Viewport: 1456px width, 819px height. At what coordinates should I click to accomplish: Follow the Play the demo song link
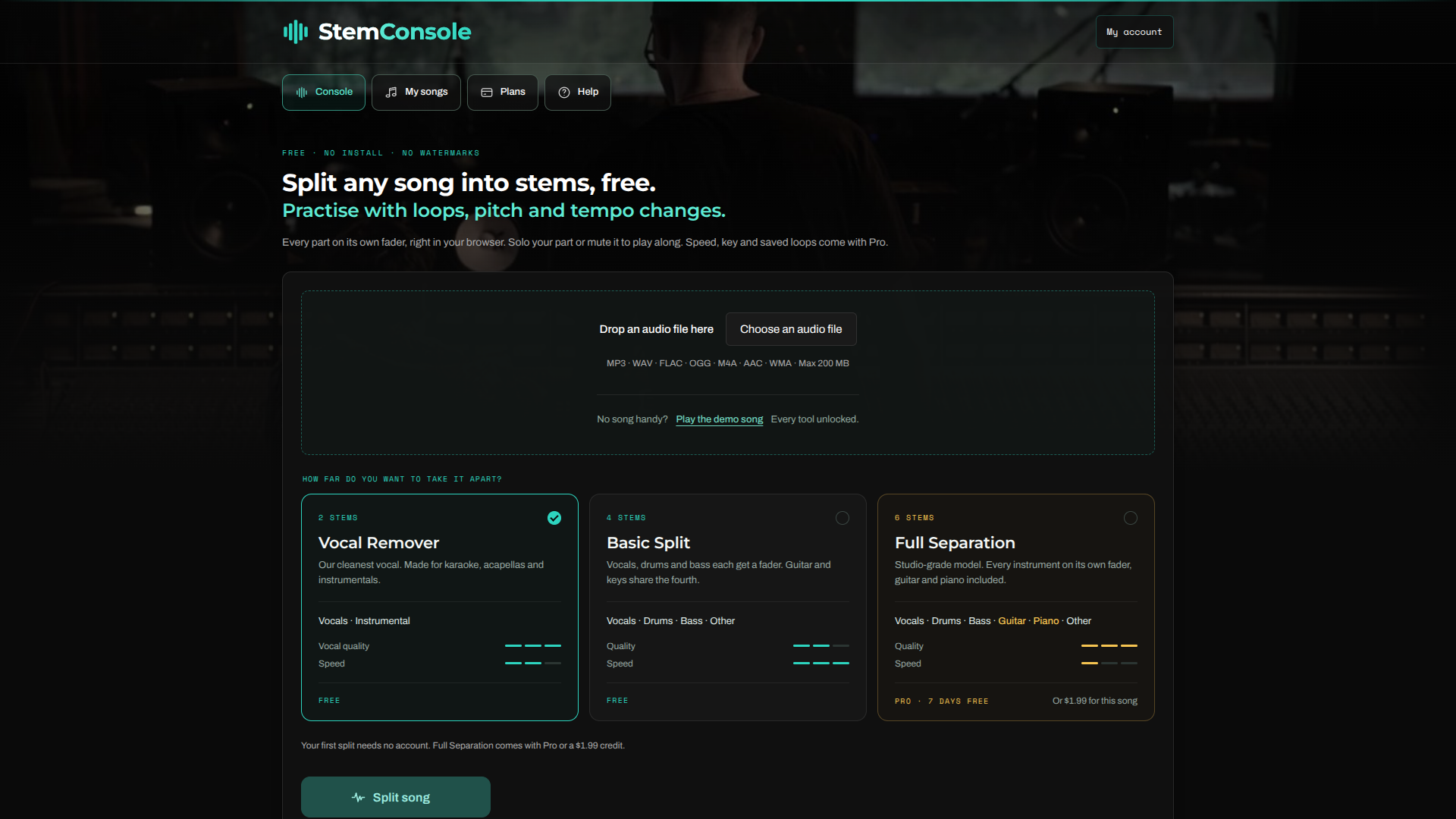[x=720, y=419]
